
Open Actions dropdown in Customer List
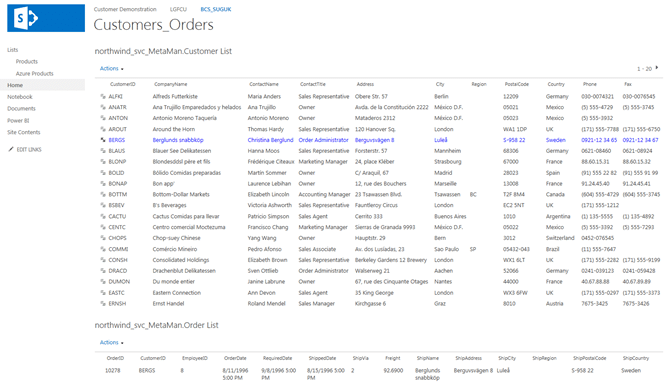112,68
